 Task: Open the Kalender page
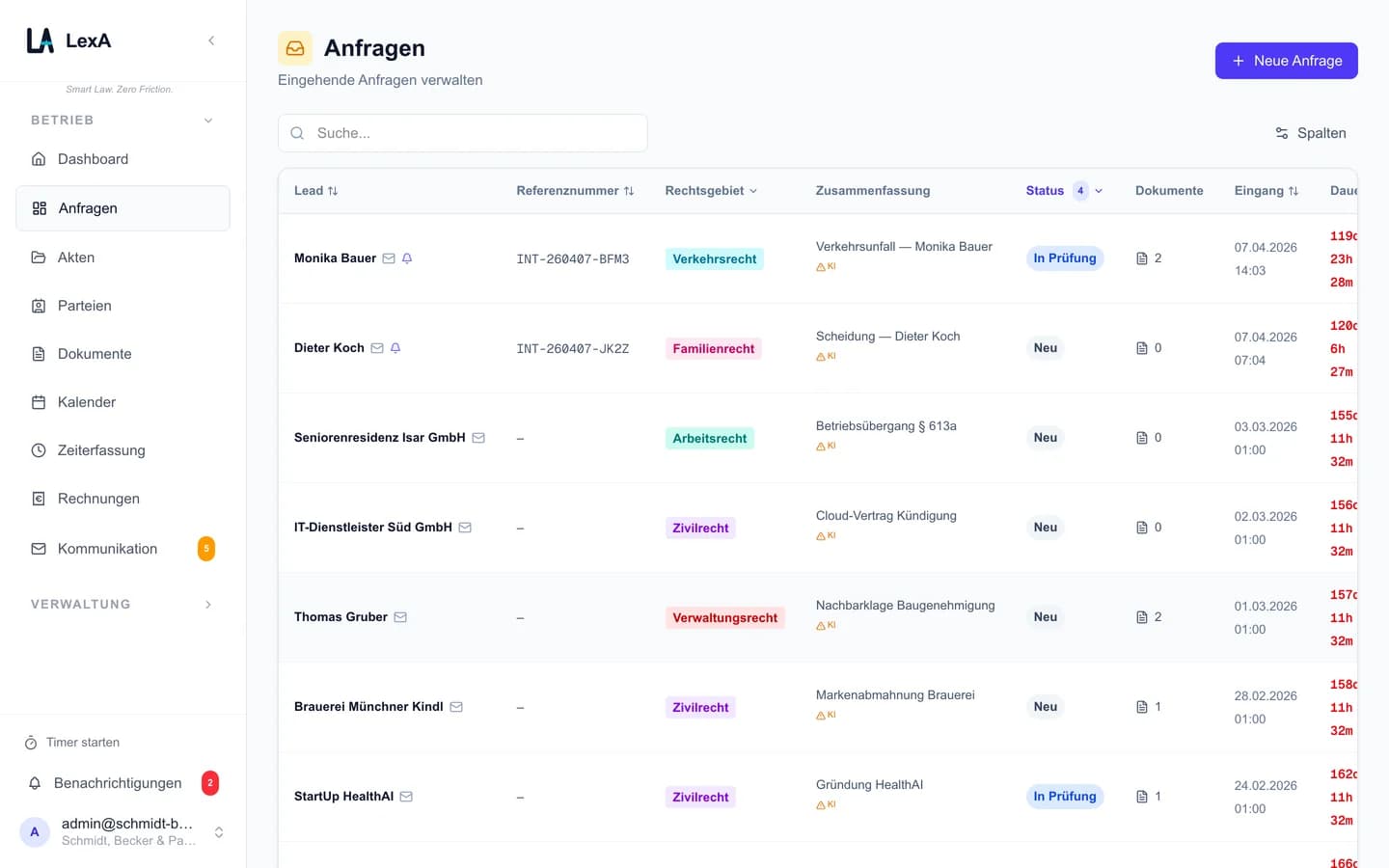[x=123, y=402]
